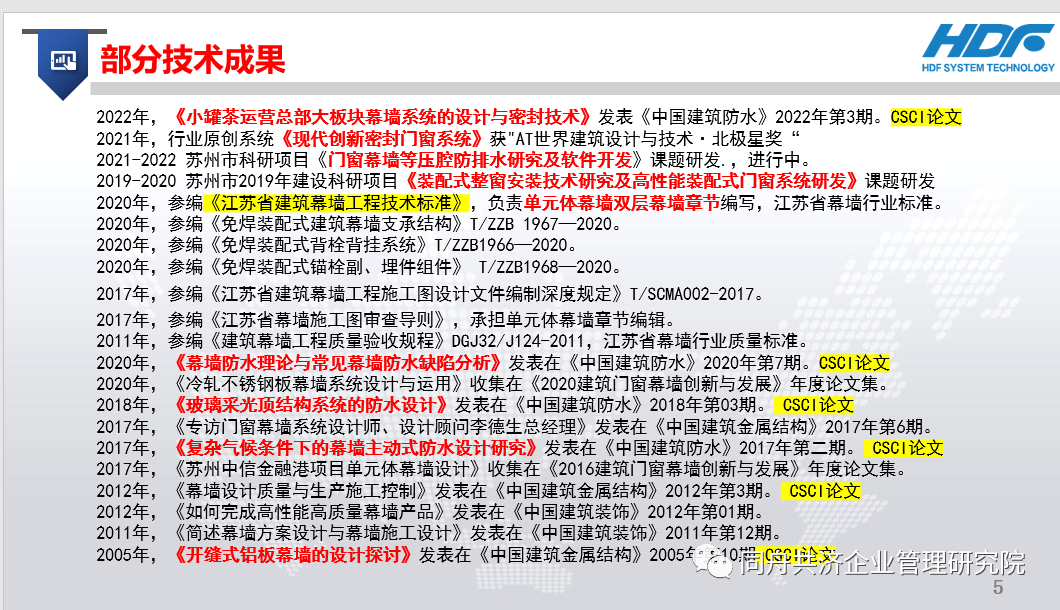Expand the 2020年 幕墙防水理论 entry
The width and height of the screenshot is (1060, 610).
click(280, 364)
